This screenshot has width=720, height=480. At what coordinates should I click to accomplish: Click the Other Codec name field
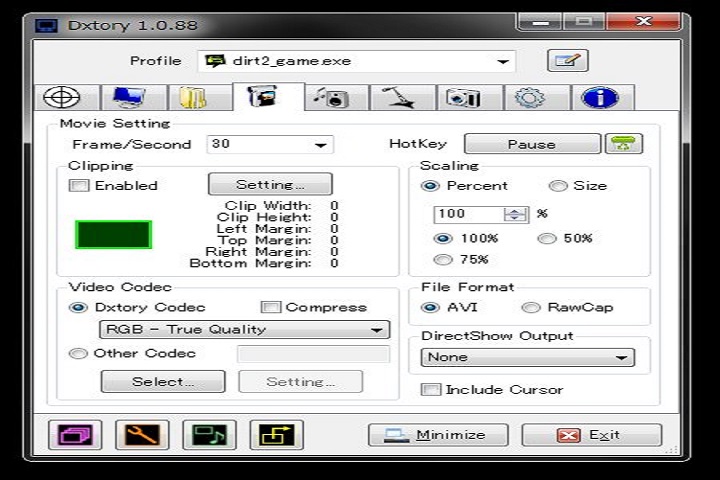314,354
